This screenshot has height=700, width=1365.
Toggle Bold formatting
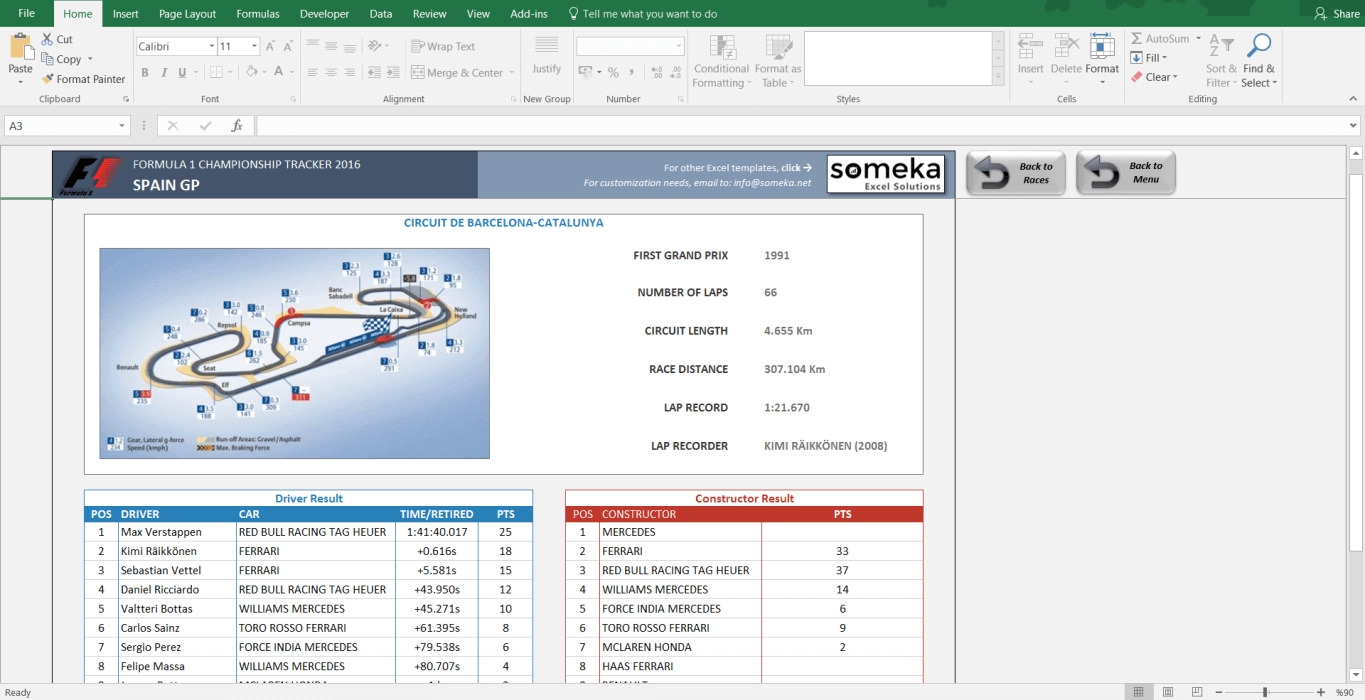145,72
